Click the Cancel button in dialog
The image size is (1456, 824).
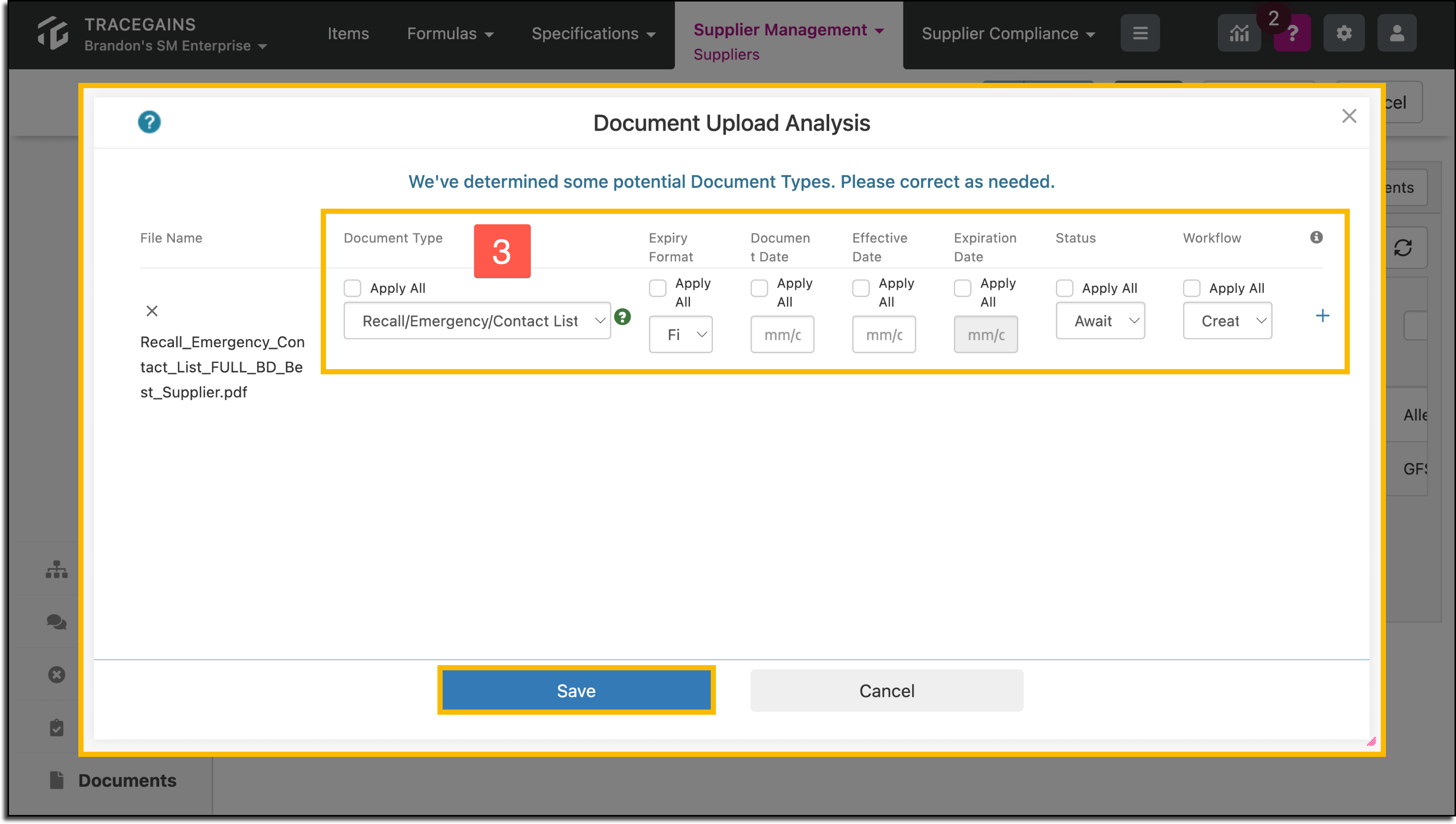pos(886,690)
